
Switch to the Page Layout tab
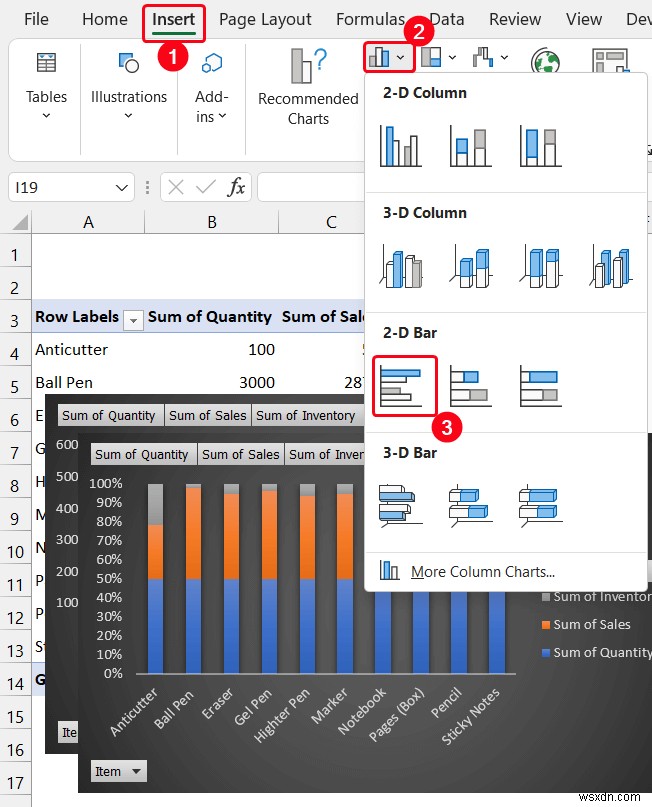(x=265, y=20)
